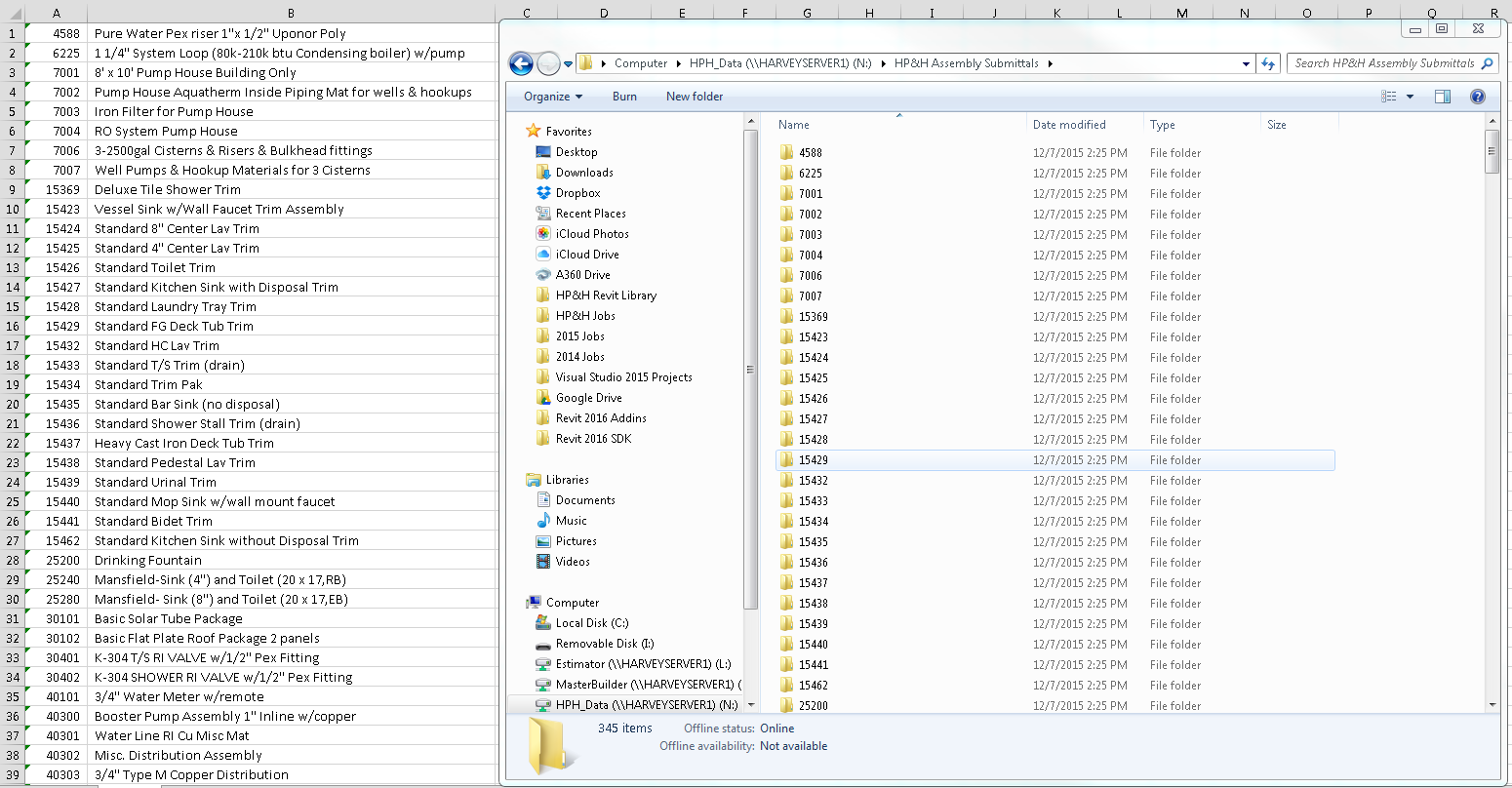1512x788 pixels.
Task: Select the cell "Deluxe Tile Shower Trim" in the spreadsheet
Action: tap(291, 189)
